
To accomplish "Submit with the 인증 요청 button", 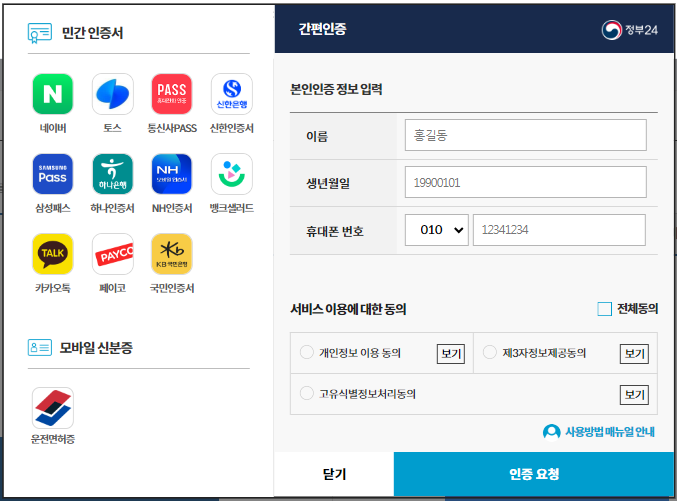I will coord(534,474).
